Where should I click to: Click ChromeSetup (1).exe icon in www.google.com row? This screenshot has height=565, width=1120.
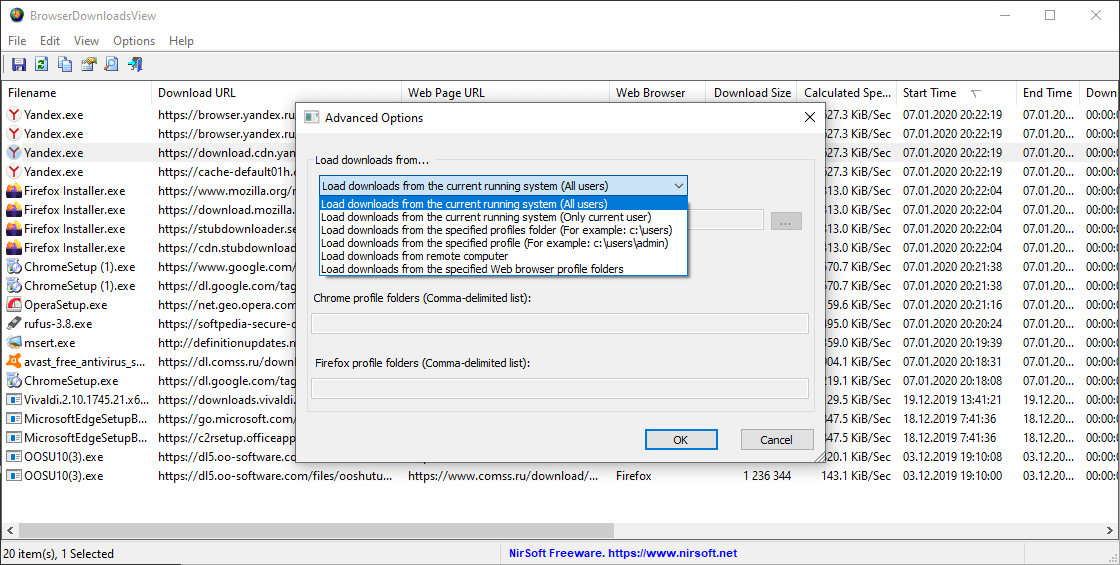14,266
